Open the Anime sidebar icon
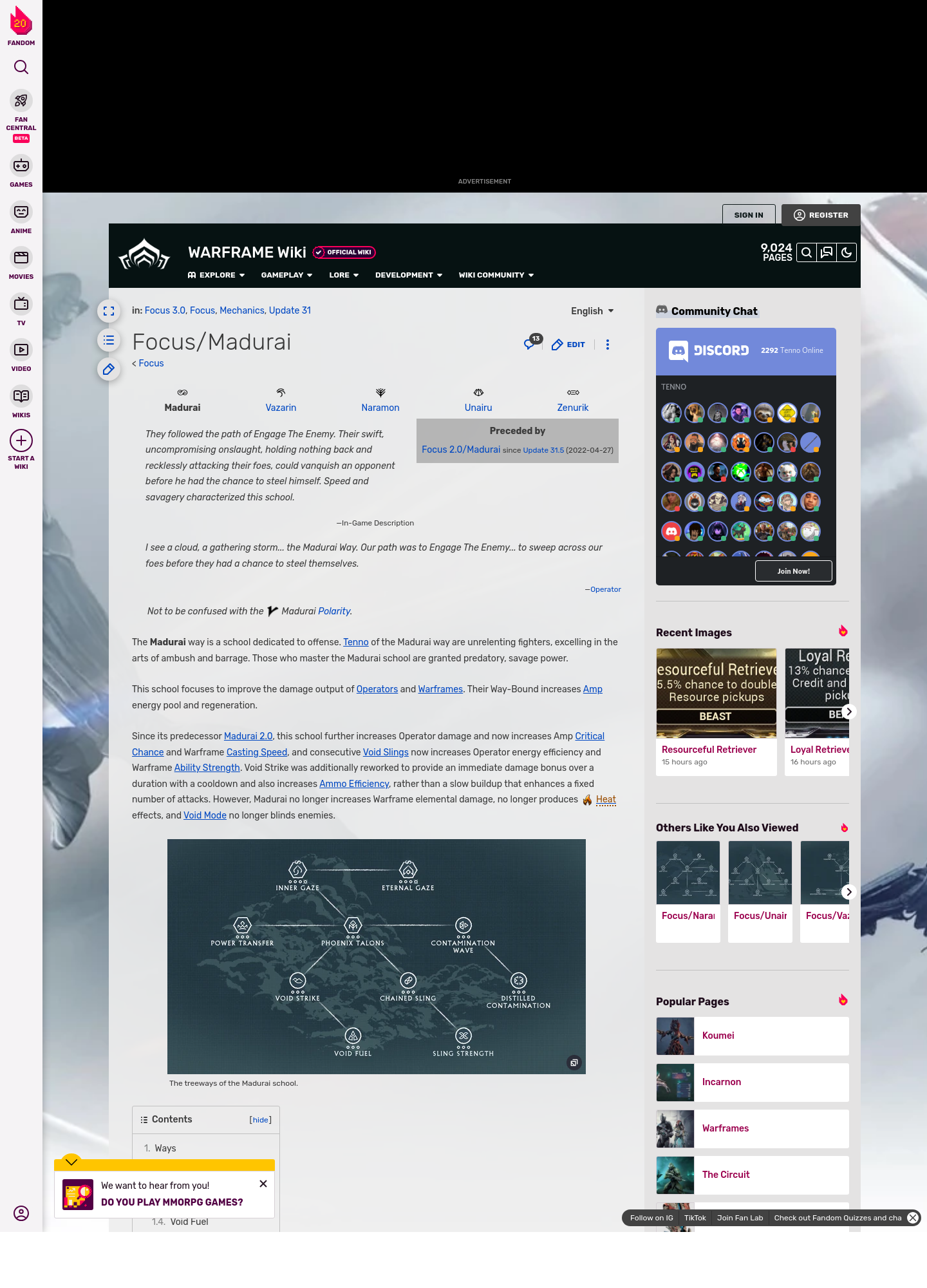This screenshot has height=1288, width=927. pyautogui.click(x=21, y=212)
